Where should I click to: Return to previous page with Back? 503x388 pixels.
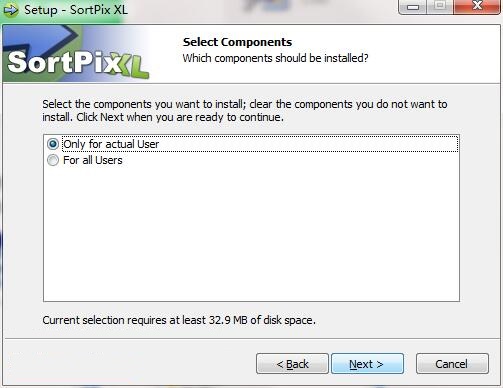(x=292, y=364)
